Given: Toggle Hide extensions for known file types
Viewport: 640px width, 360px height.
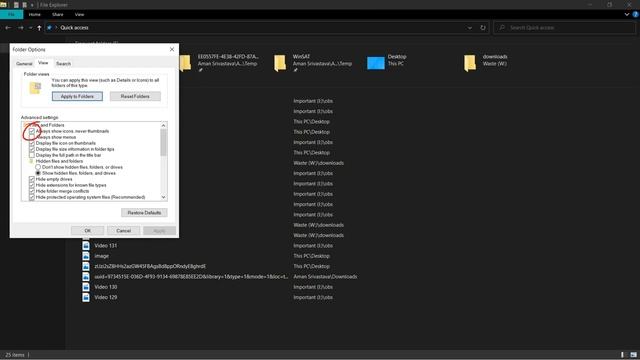Looking at the screenshot, I should 32,185.
